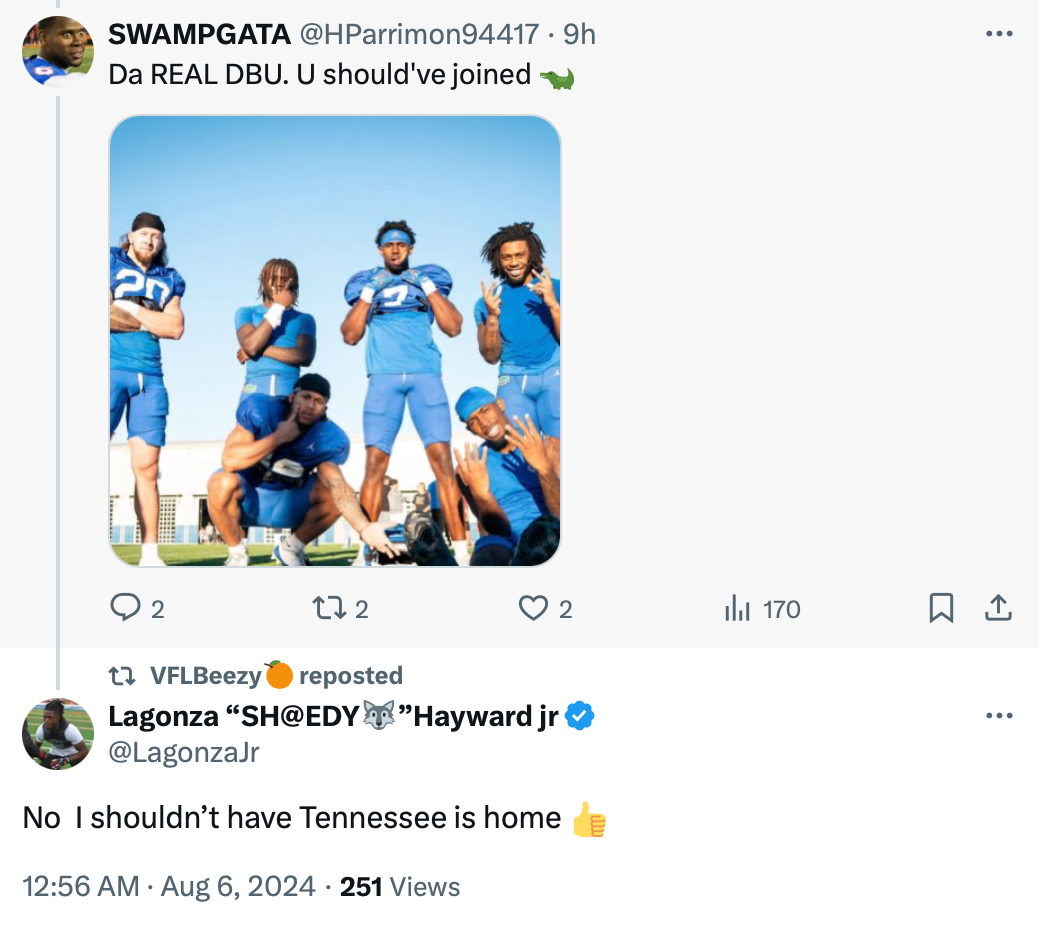Open the football players photo
Image resolution: width=1038 pixels, height=926 pixels.
(x=334, y=340)
